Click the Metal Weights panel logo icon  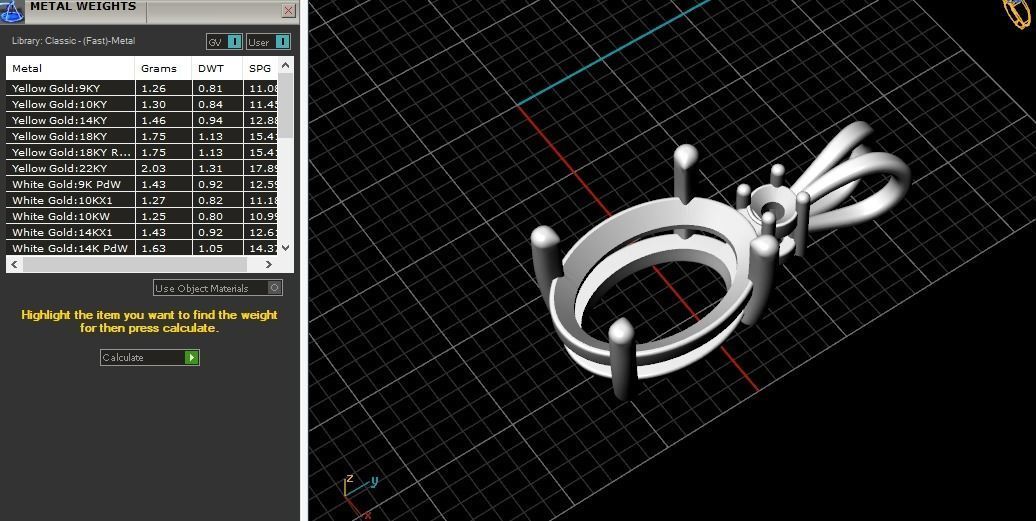click(11, 11)
